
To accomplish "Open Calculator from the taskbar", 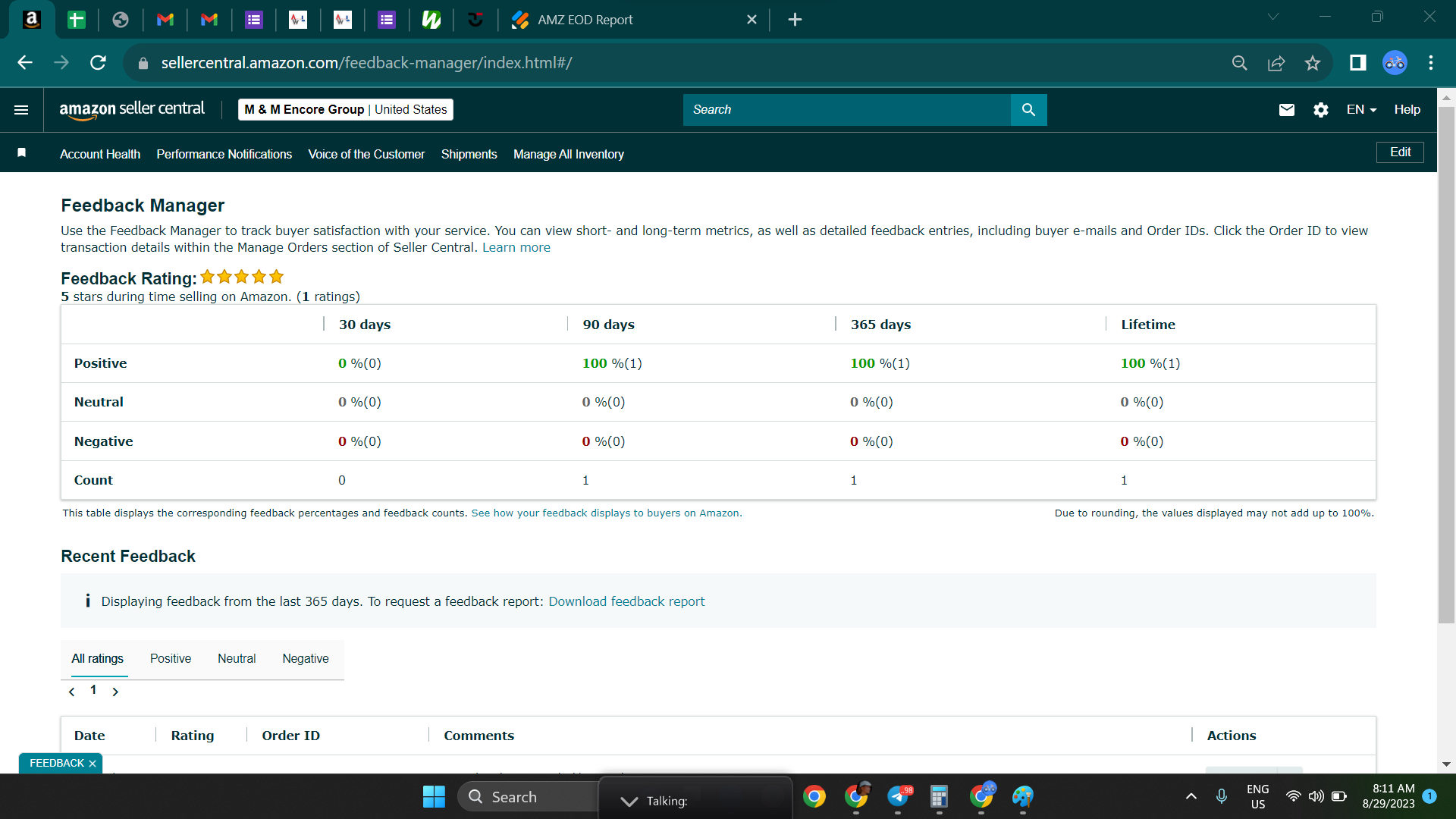I will pyautogui.click(x=940, y=797).
